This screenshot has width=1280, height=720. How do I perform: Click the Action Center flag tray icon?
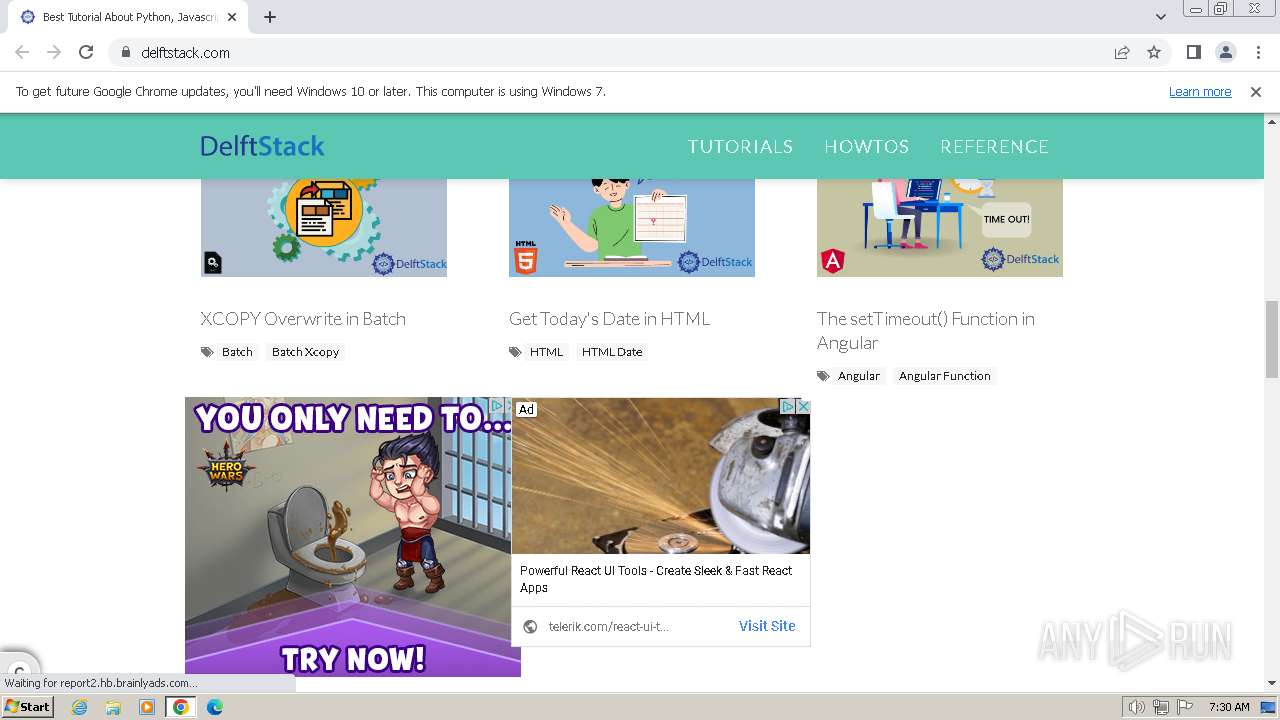(x=1185, y=707)
